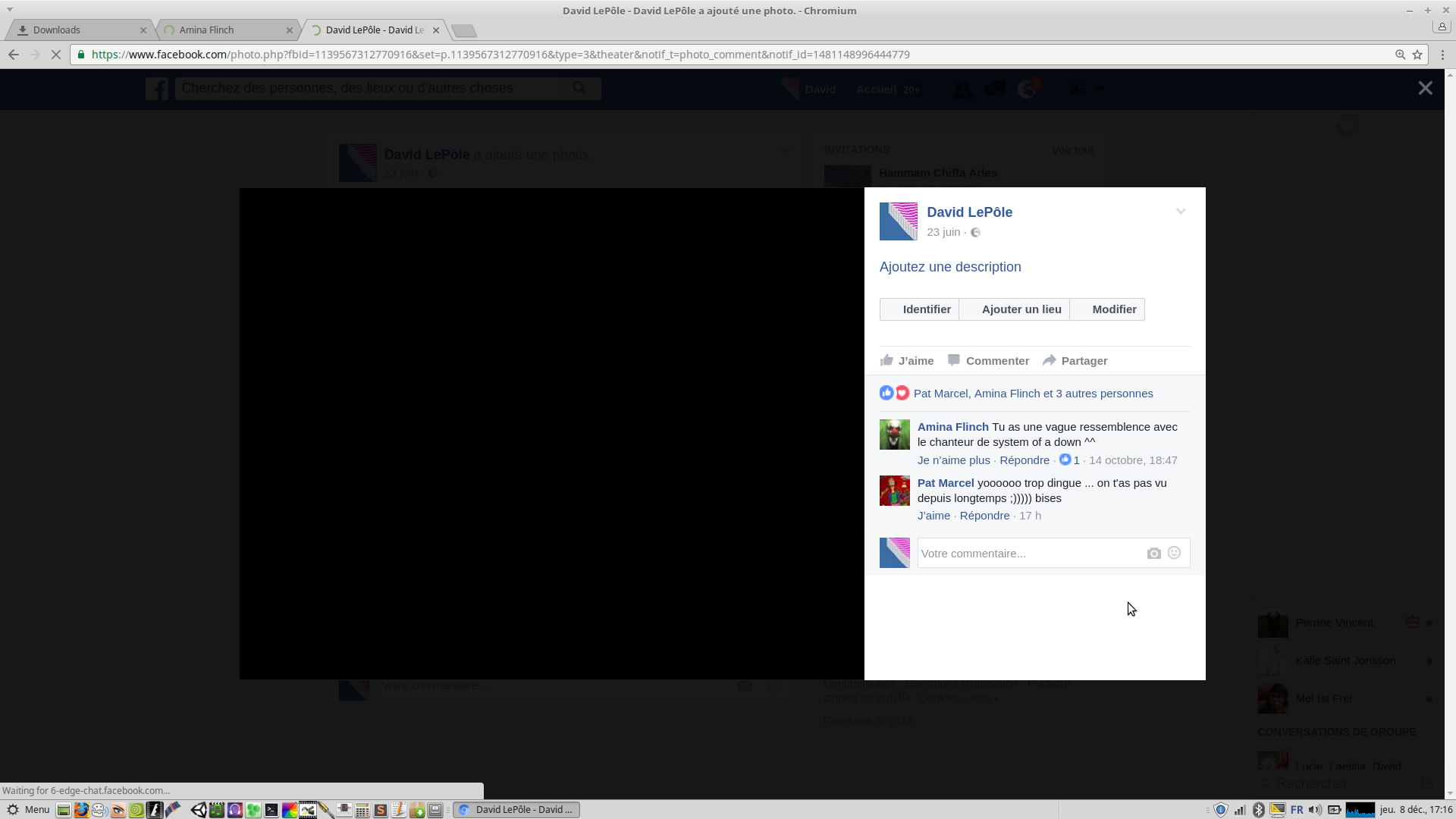Image resolution: width=1456 pixels, height=819 pixels.
Task: Switch to the Amina Flinch tab
Action: point(220,30)
